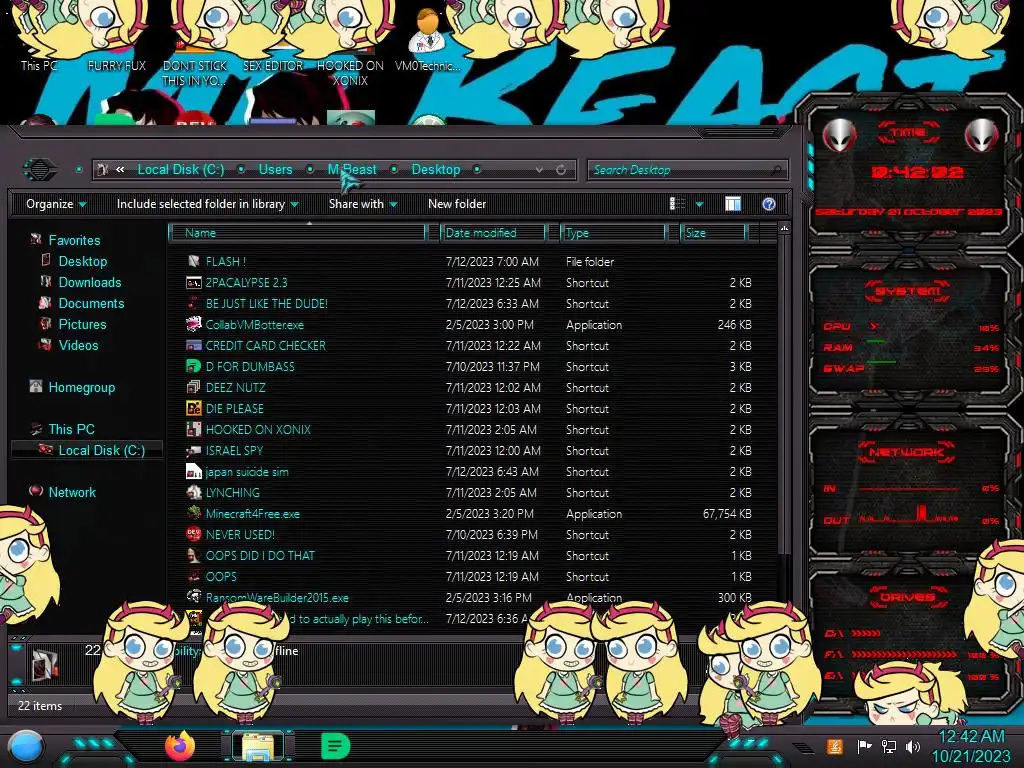Viewport: 1024px width, 768px height.
Task: Select RansomWareBuilder2015.exe file name
Action: pyautogui.click(x=277, y=598)
